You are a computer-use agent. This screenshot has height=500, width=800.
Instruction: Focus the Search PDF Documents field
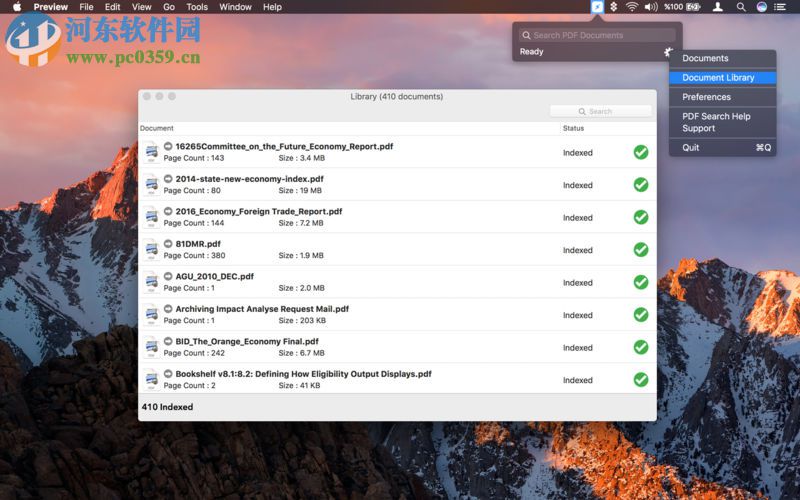pos(597,35)
